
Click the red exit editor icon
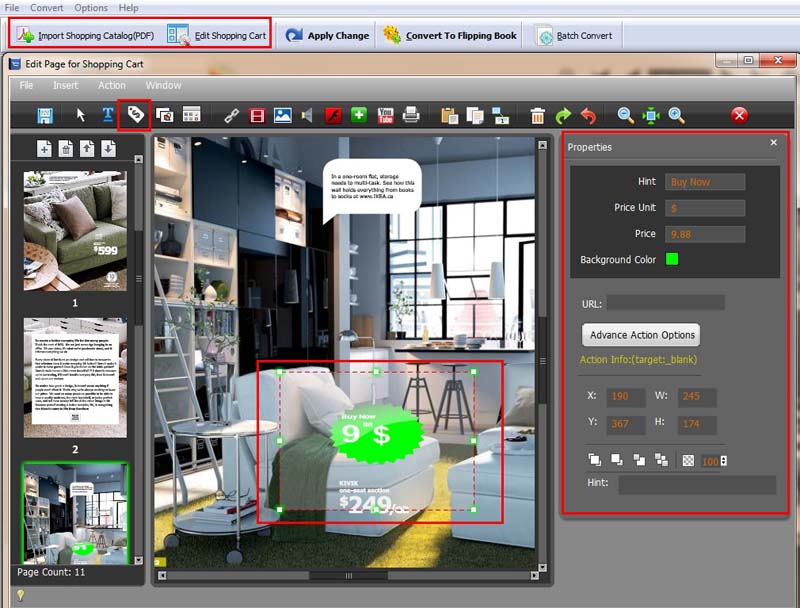click(x=739, y=116)
